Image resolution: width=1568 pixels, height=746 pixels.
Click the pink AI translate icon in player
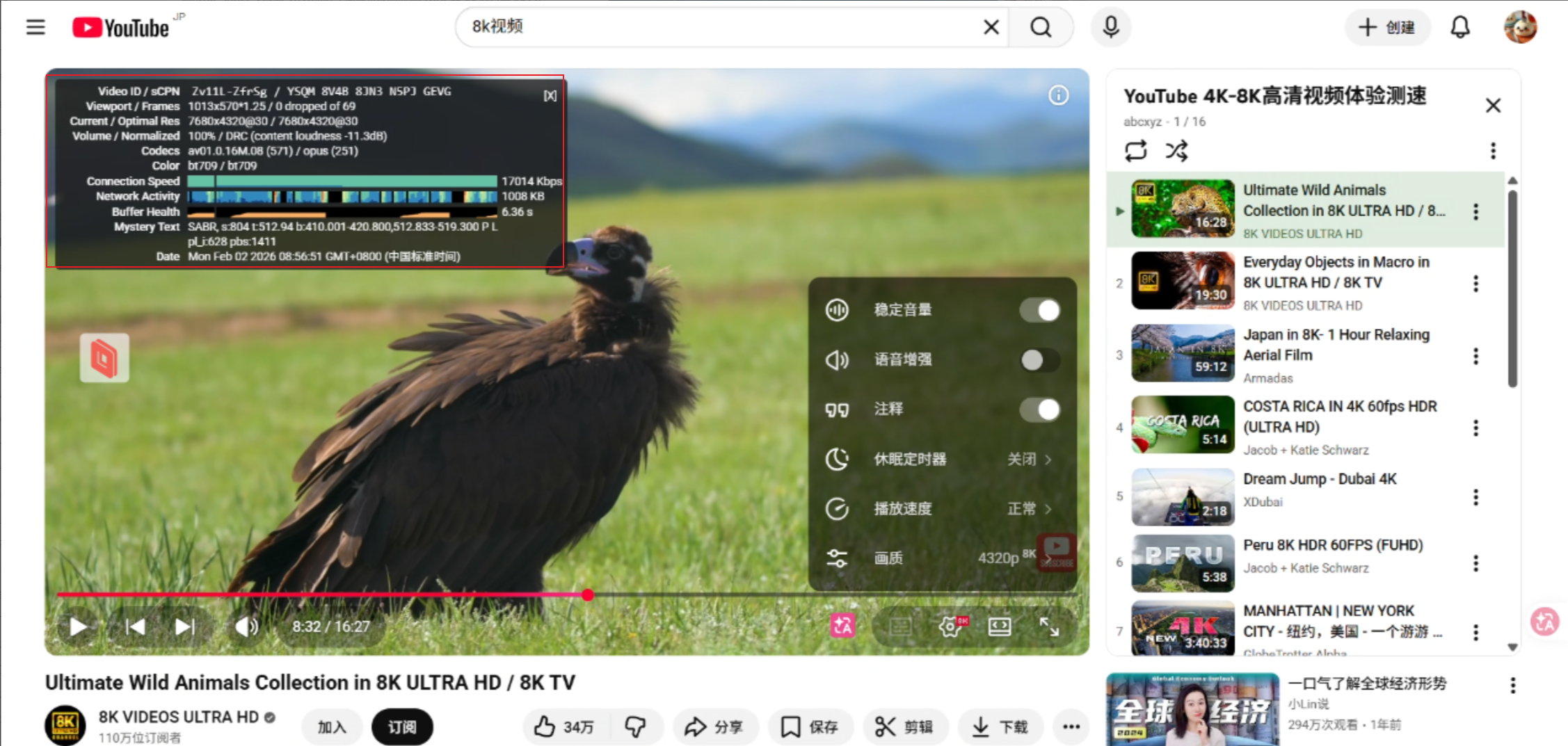tap(842, 626)
